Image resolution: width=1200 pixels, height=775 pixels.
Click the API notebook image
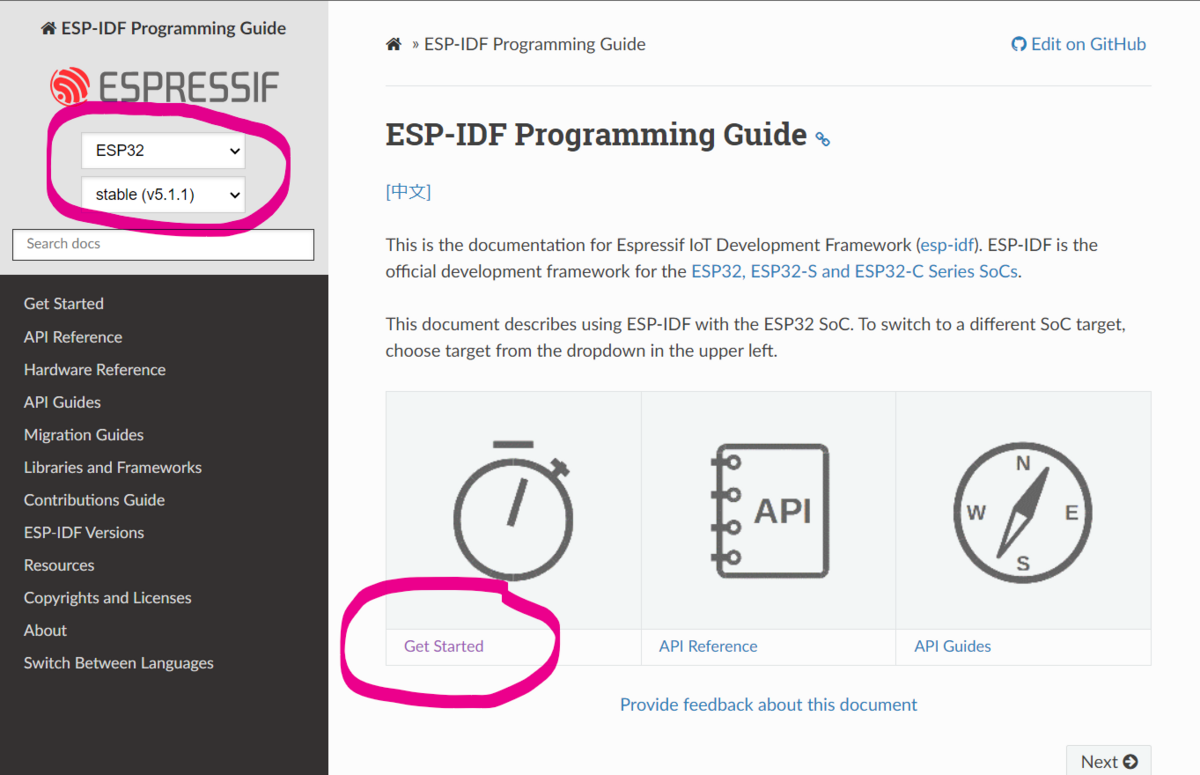point(770,510)
